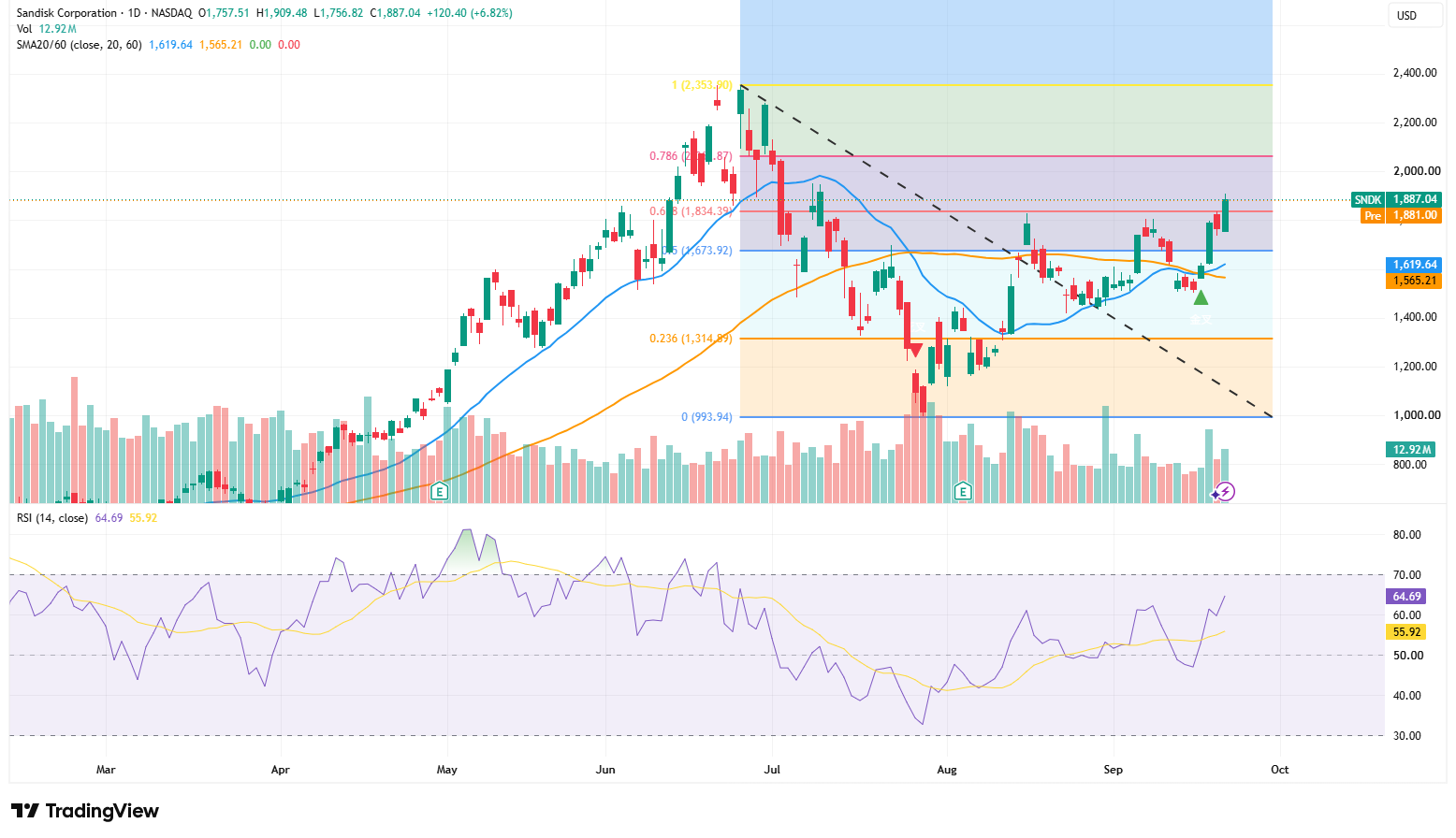Click the May label on time axis
Viewport: 1456px width, 838px height.
tap(446, 770)
